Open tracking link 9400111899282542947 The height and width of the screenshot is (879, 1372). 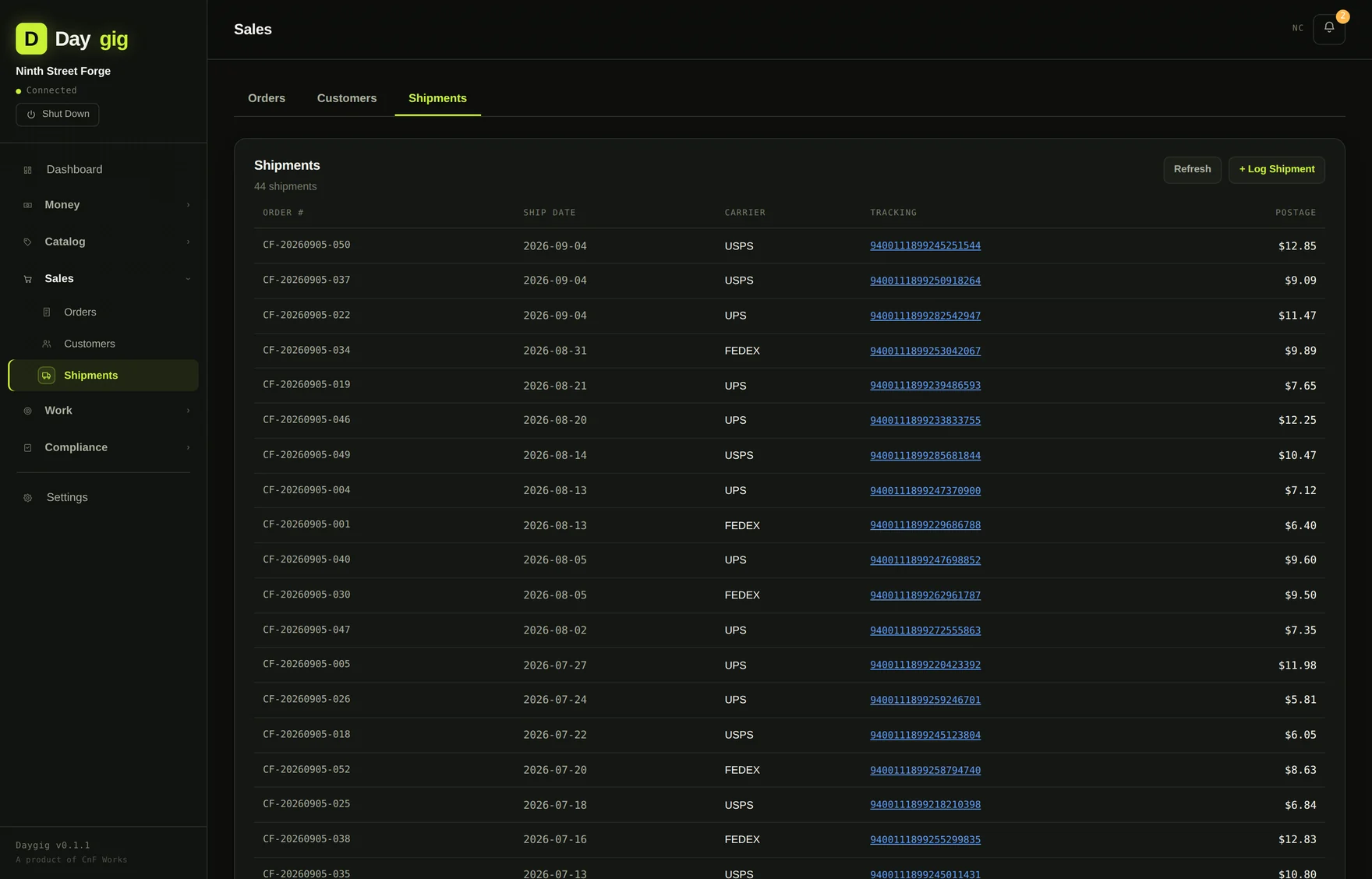pyautogui.click(x=925, y=316)
